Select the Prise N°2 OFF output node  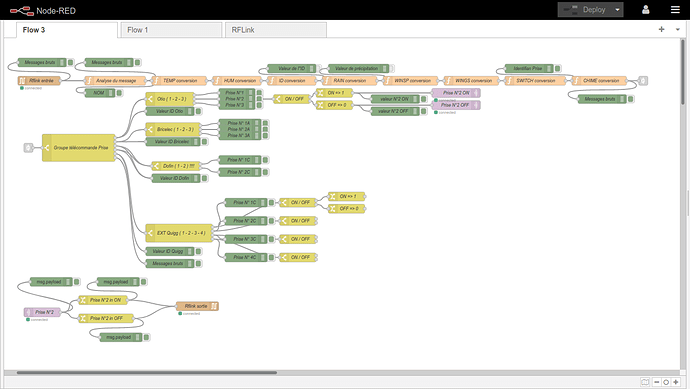click(x=456, y=105)
